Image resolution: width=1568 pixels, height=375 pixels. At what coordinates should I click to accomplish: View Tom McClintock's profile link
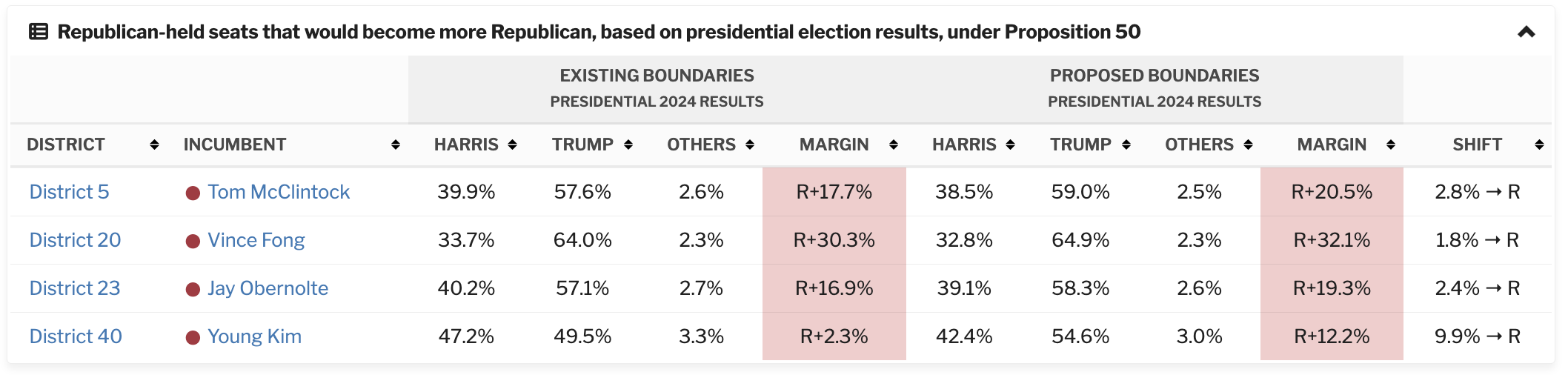tap(279, 192)
